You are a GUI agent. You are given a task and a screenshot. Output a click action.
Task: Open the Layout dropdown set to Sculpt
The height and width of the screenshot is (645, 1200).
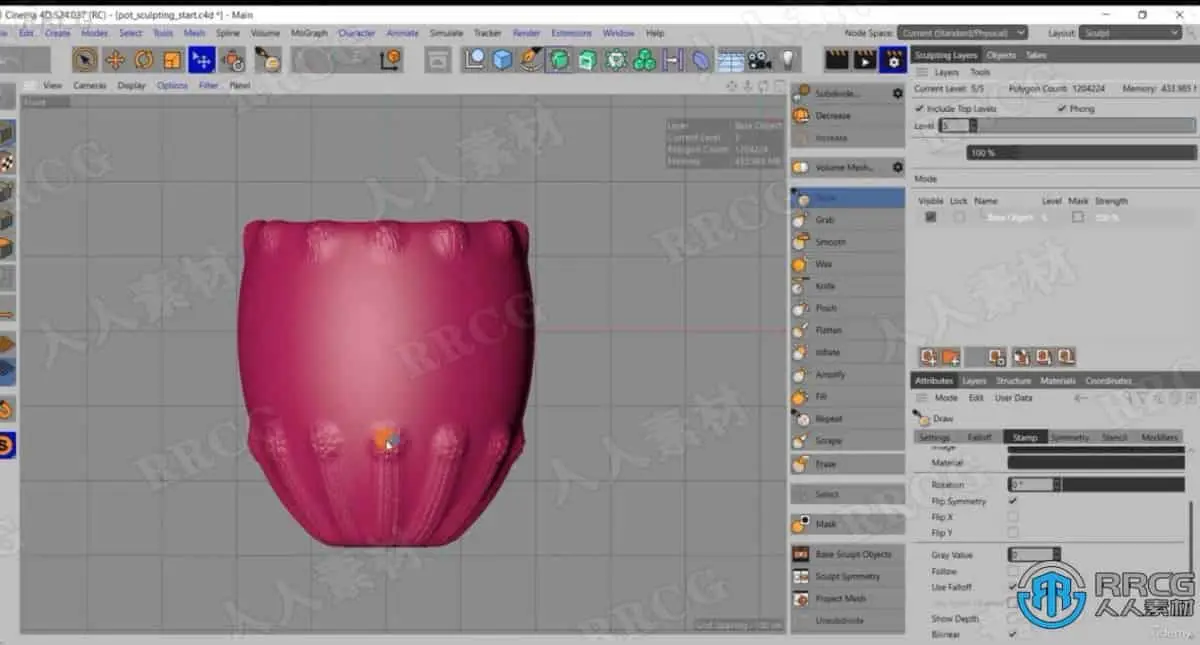(x=1131, y=33)
